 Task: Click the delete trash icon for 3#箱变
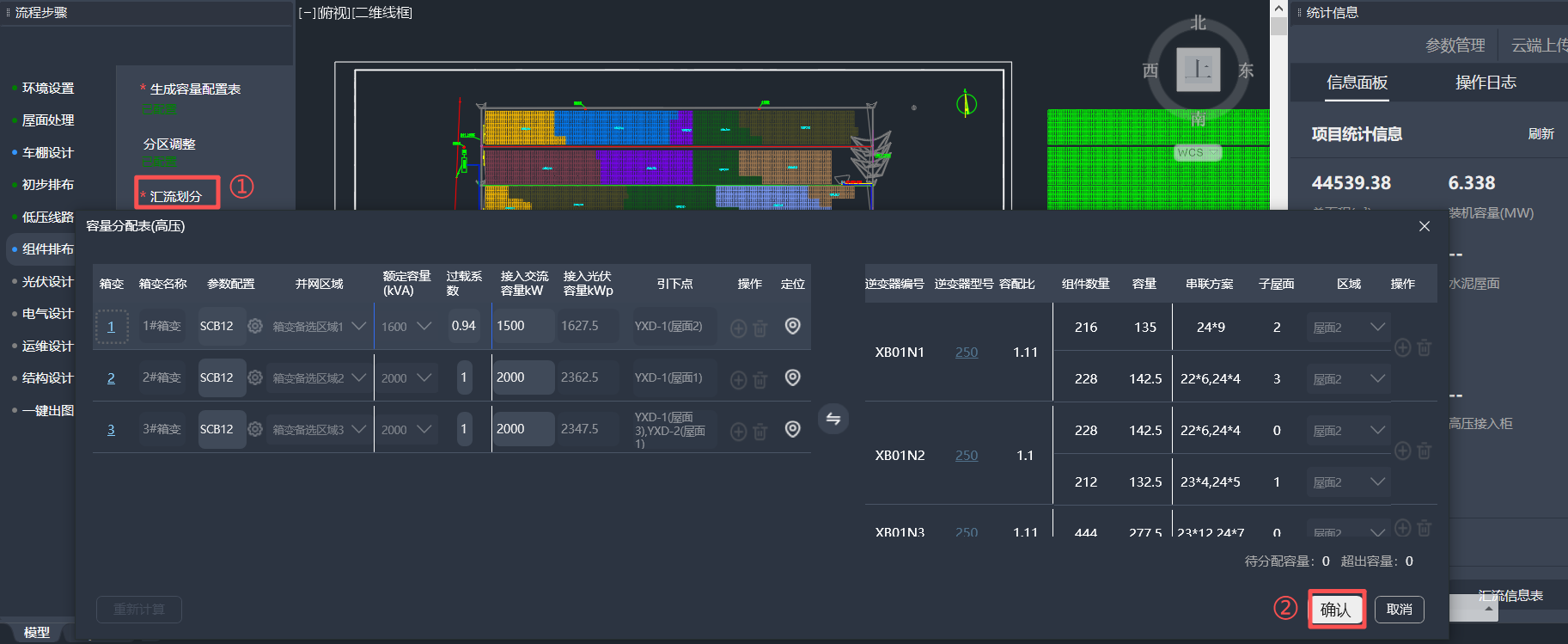tap(760, 430)
